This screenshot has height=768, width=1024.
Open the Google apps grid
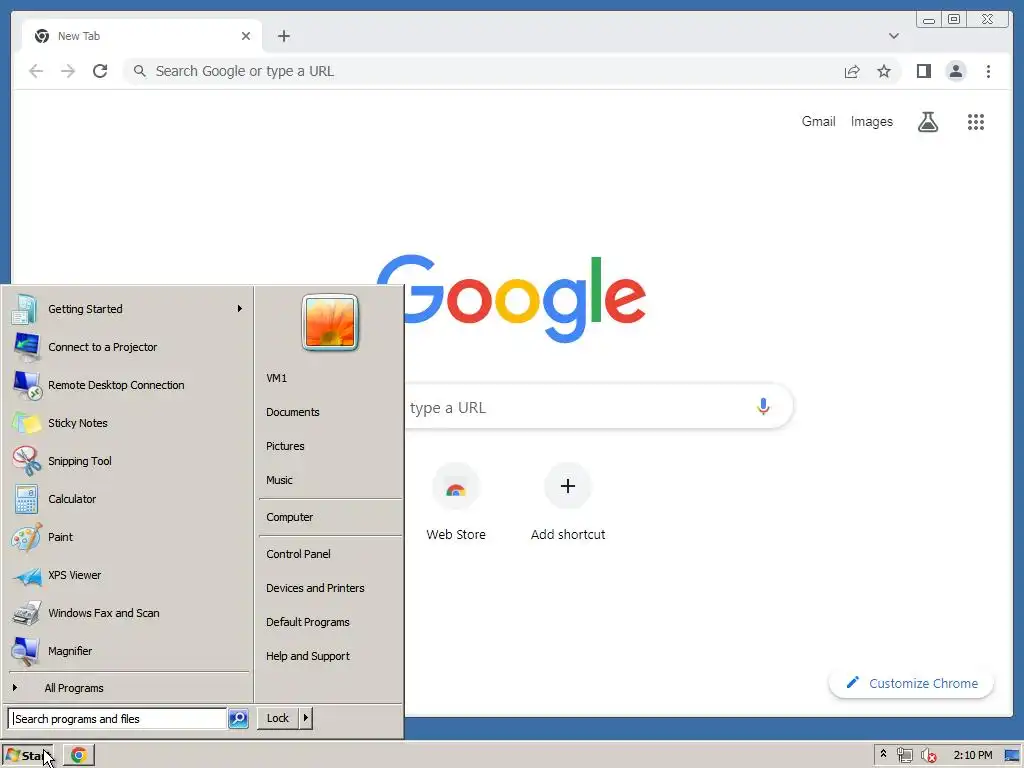point(976,121)
